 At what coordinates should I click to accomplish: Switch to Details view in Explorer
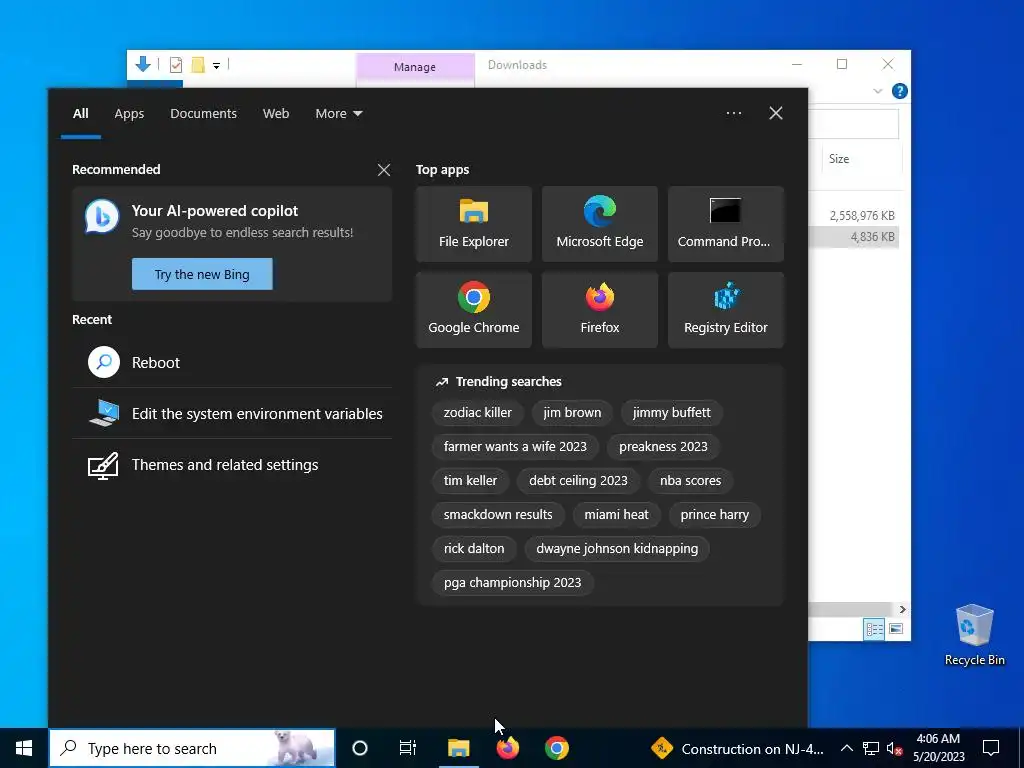[874, 630]
